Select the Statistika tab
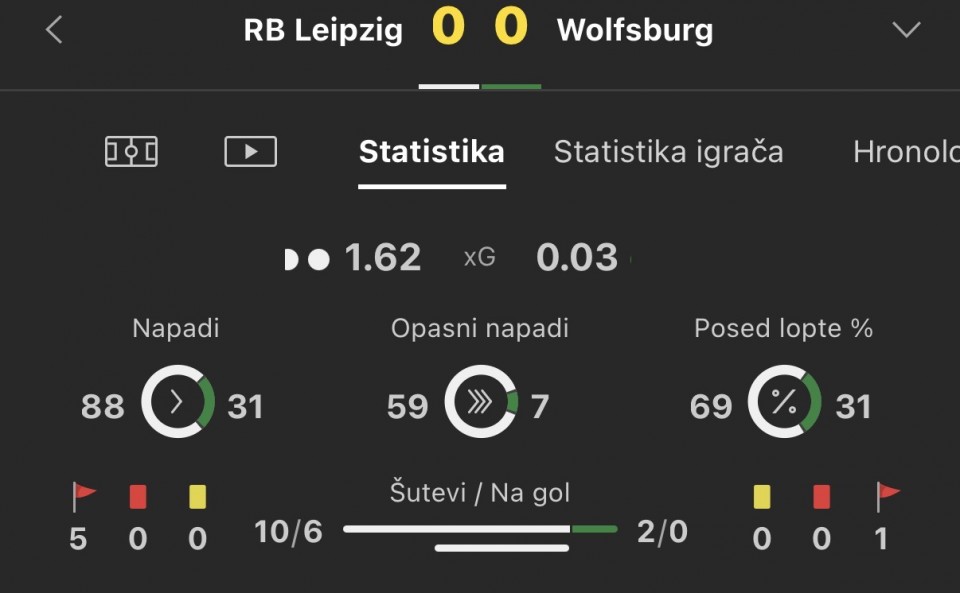 click(x=431, y=152)
